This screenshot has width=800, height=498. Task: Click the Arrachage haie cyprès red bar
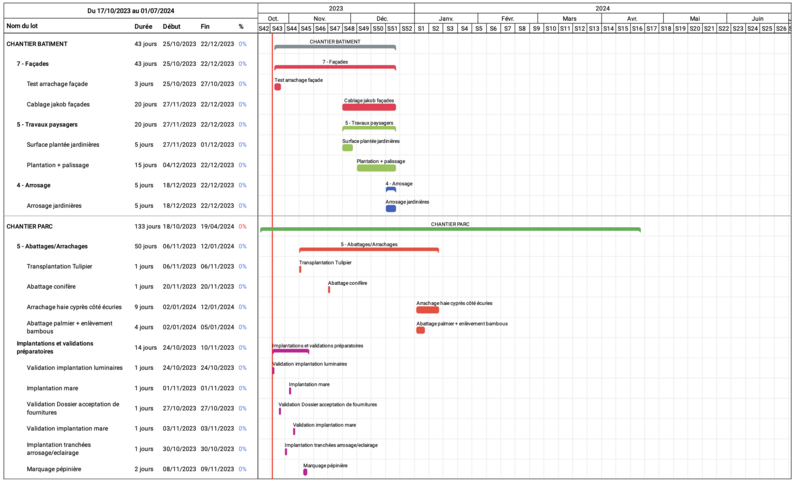click(427, 310)
